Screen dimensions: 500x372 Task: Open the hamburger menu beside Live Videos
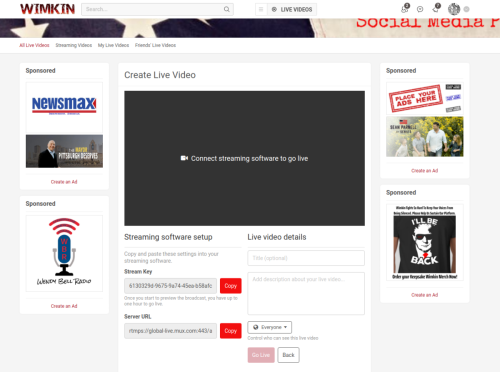click(x=261, y=9)
